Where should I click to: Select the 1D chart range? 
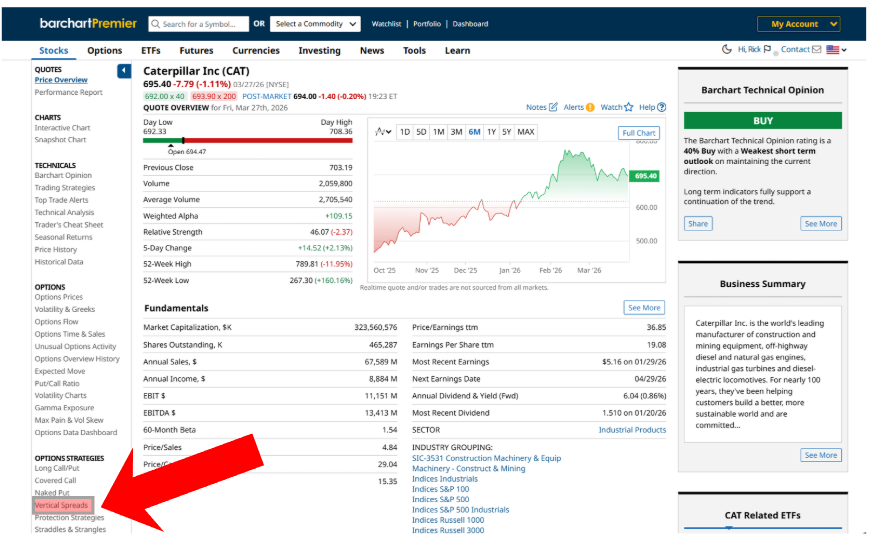tap(405, 132)
